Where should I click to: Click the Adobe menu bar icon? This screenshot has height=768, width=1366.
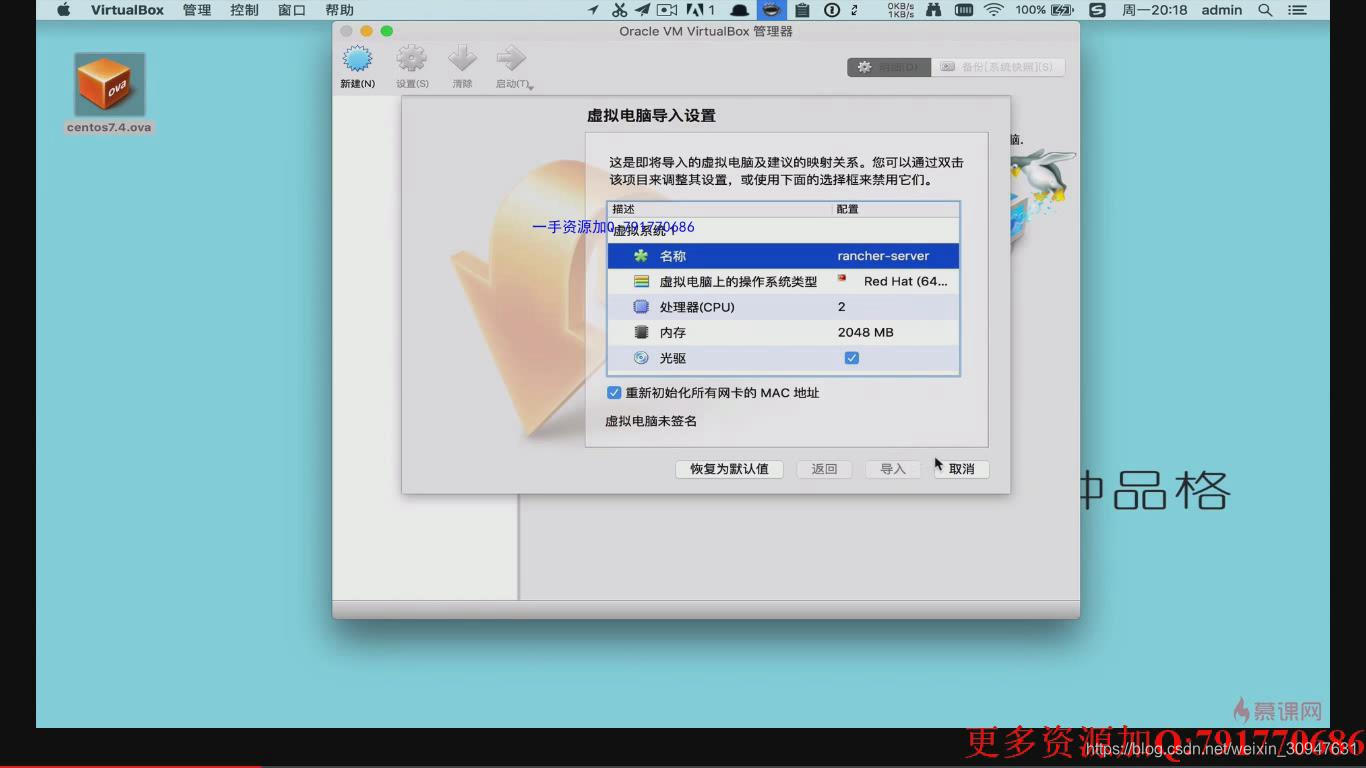click(x=700, y=10)
